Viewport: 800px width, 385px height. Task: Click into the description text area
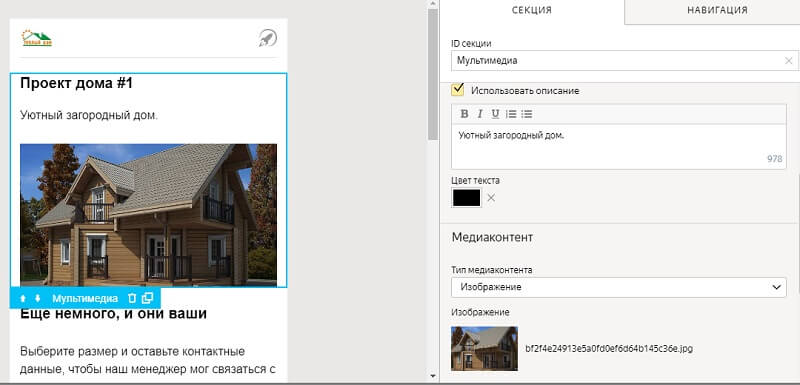(x=618, y=146)
